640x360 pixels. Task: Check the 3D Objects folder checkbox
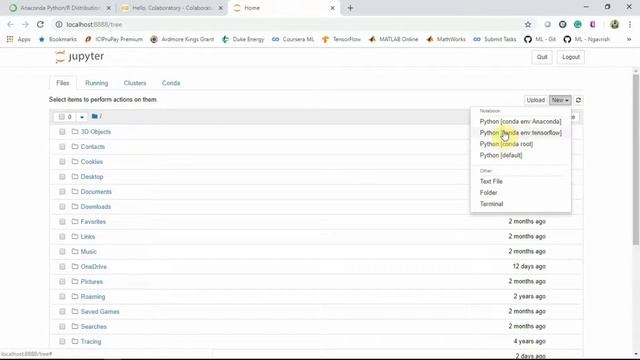click(x=62, y=132)
